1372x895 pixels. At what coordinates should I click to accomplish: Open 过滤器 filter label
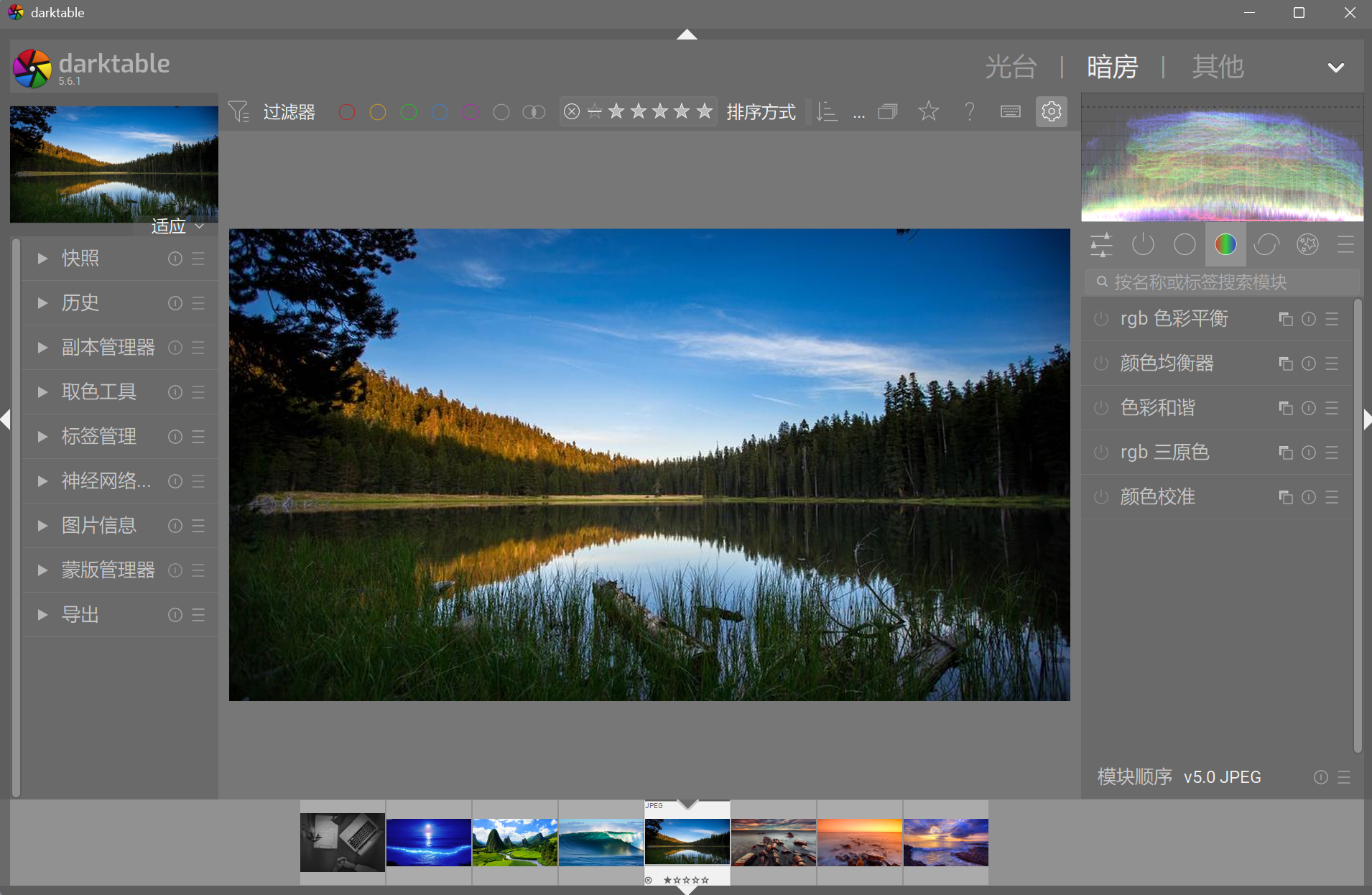(x=289, y=112)
